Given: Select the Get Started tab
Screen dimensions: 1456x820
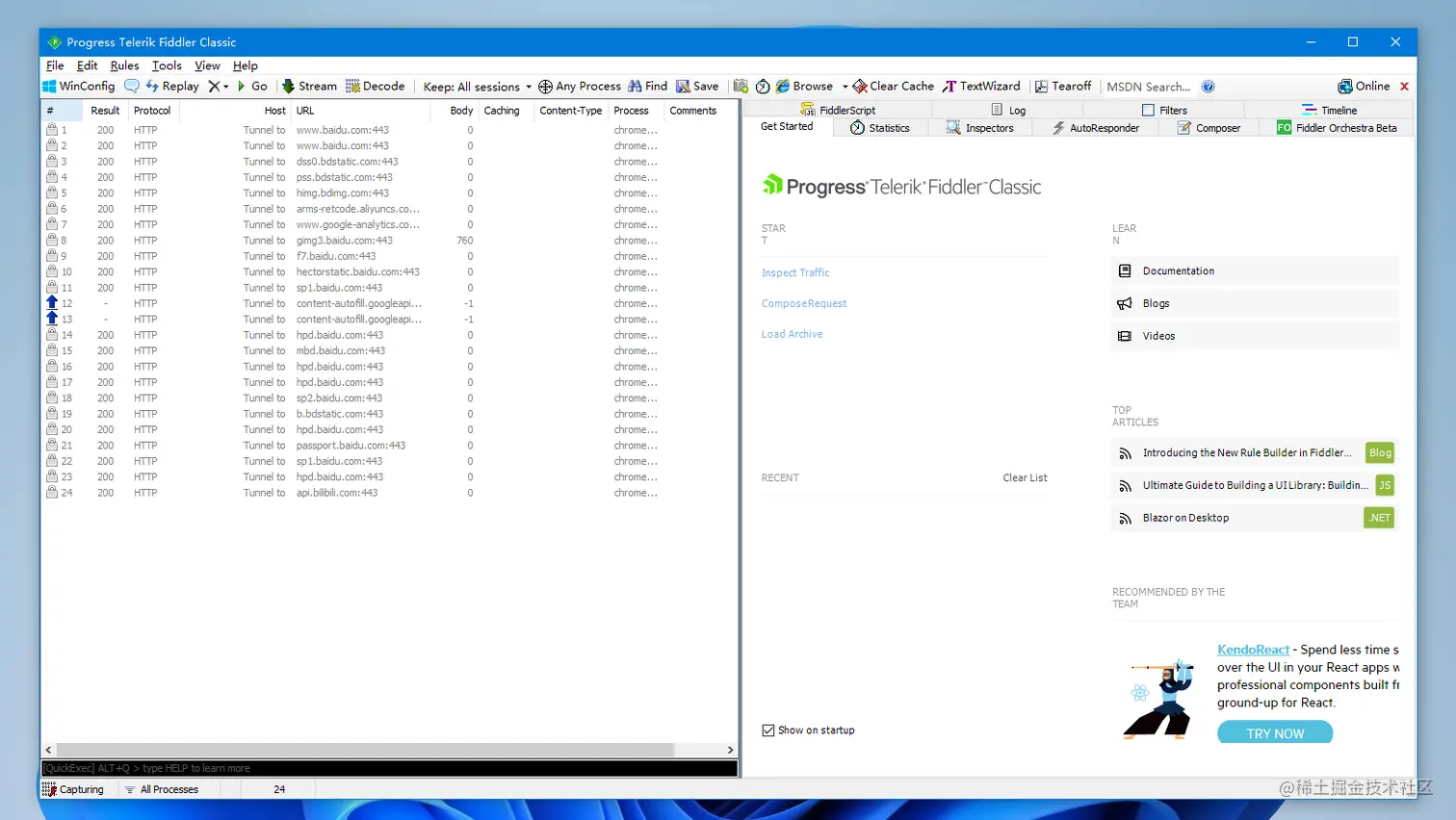Looking at the screenshot, I should pos(787,126).
